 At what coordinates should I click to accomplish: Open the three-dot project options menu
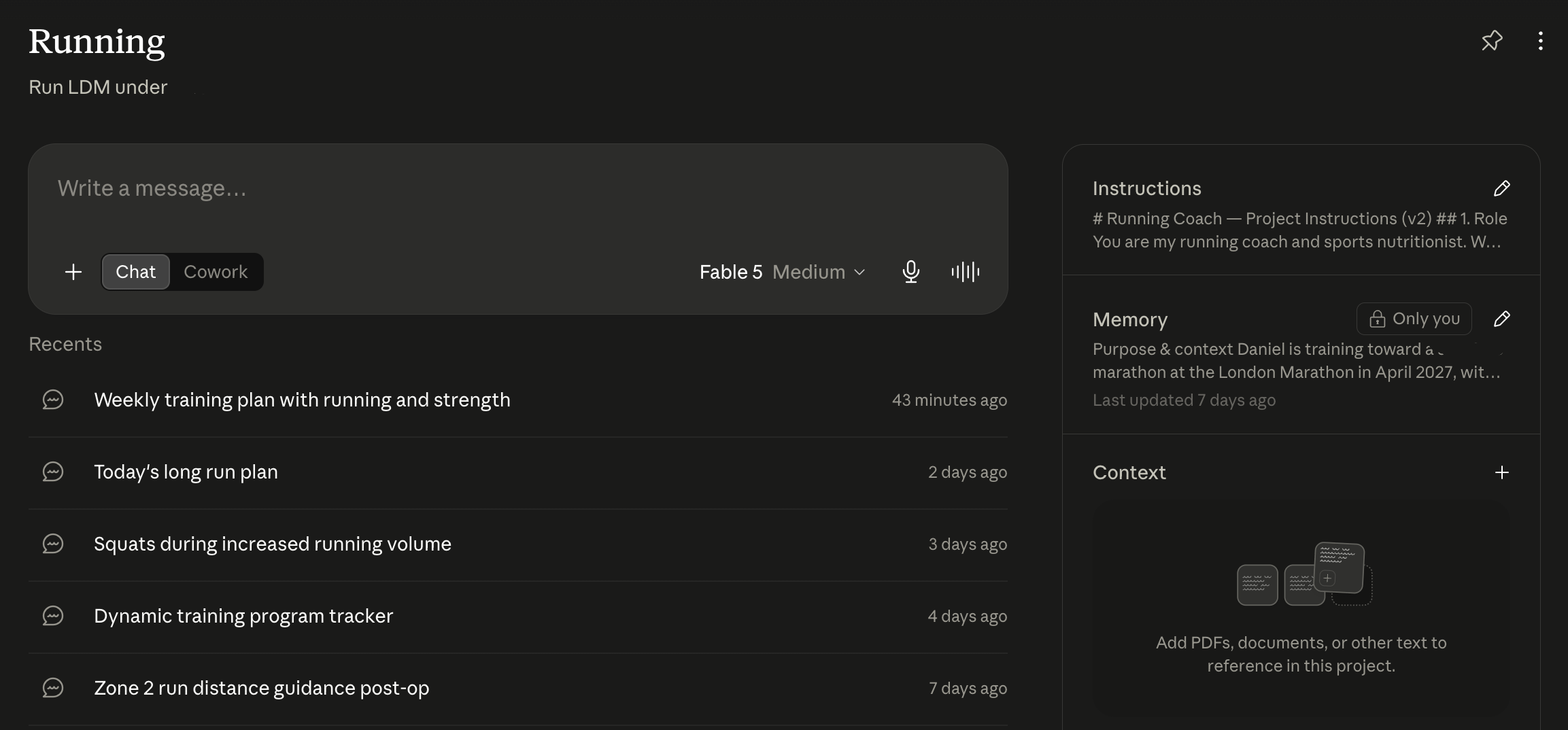pyautogui.click(x=1540, y=41)
